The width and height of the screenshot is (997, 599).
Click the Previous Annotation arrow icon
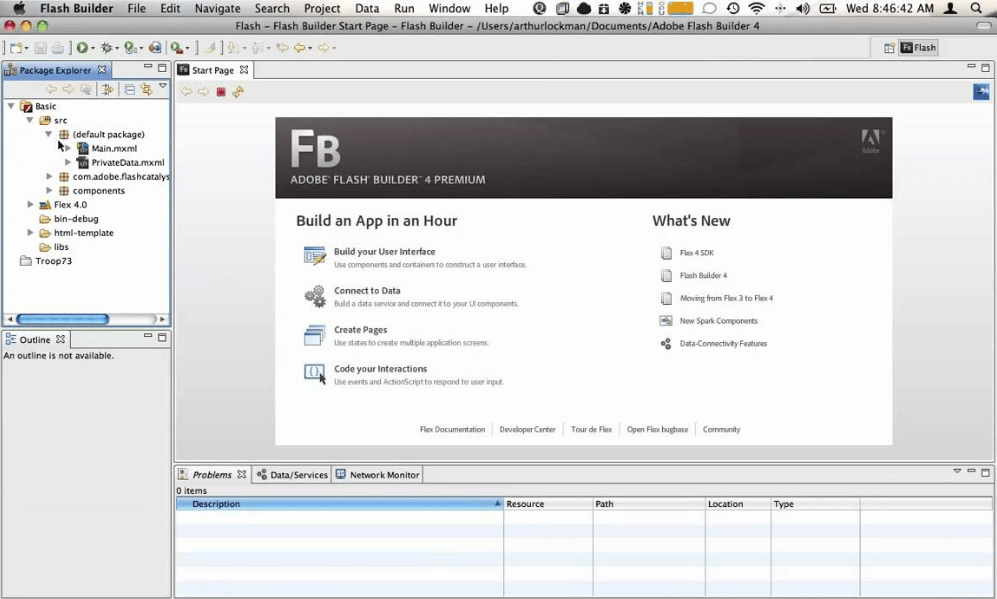257,48
